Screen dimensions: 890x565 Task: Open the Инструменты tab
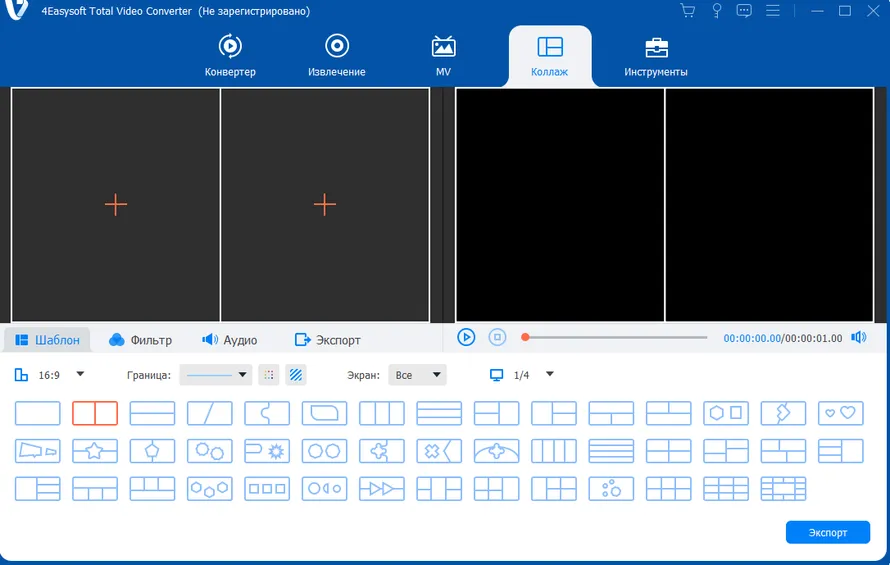point(656,56)
